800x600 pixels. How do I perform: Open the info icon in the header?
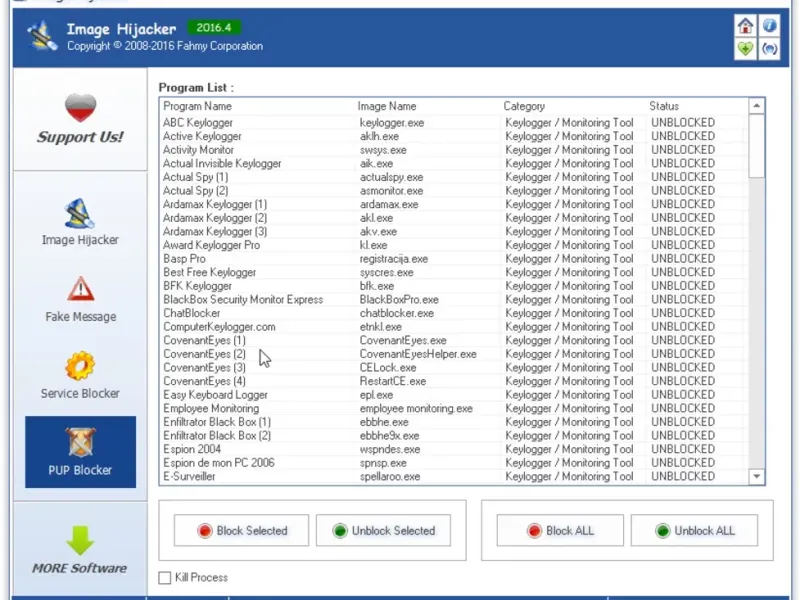coord(769,26)
